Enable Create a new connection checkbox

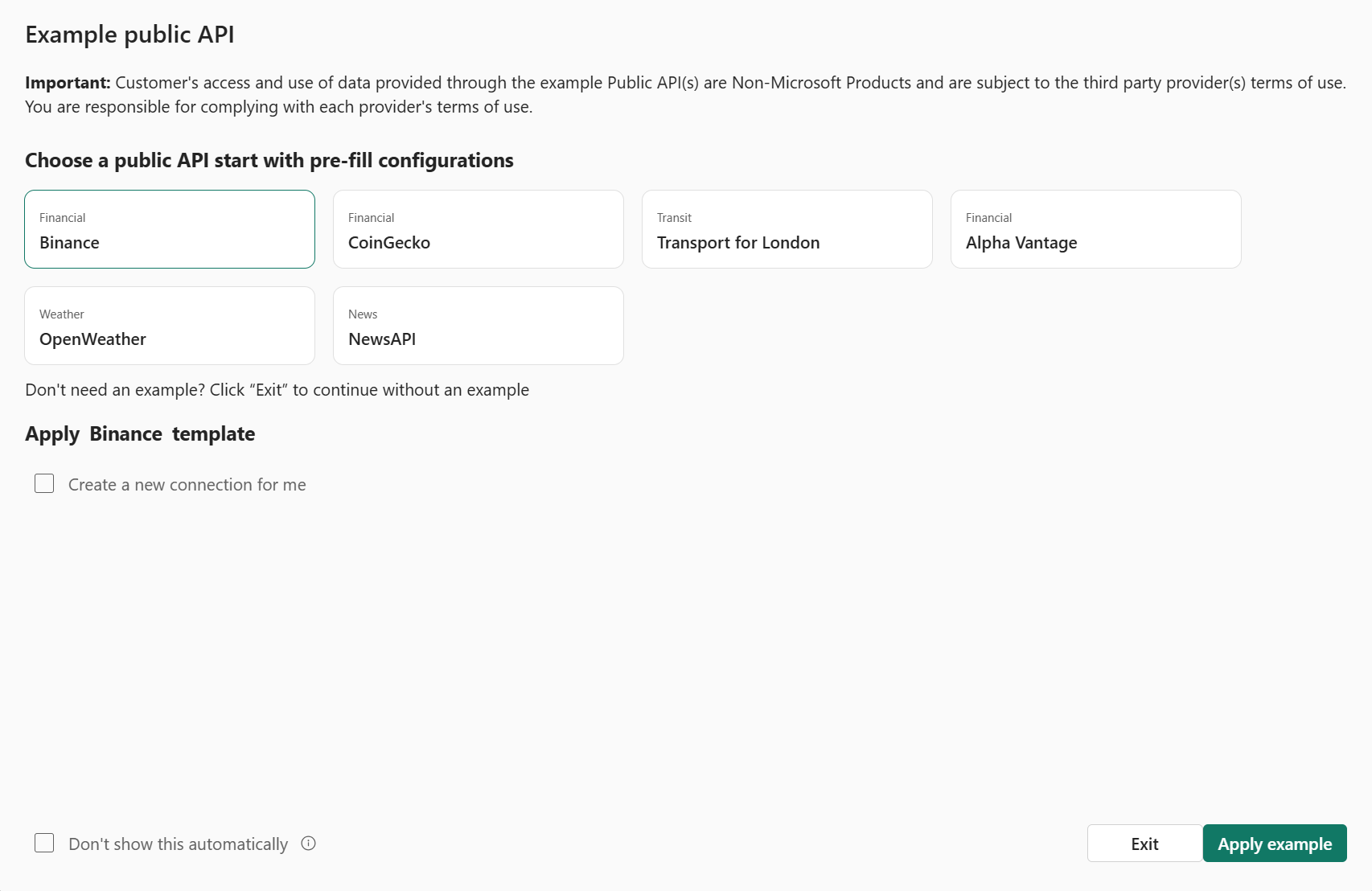[44, 483]
